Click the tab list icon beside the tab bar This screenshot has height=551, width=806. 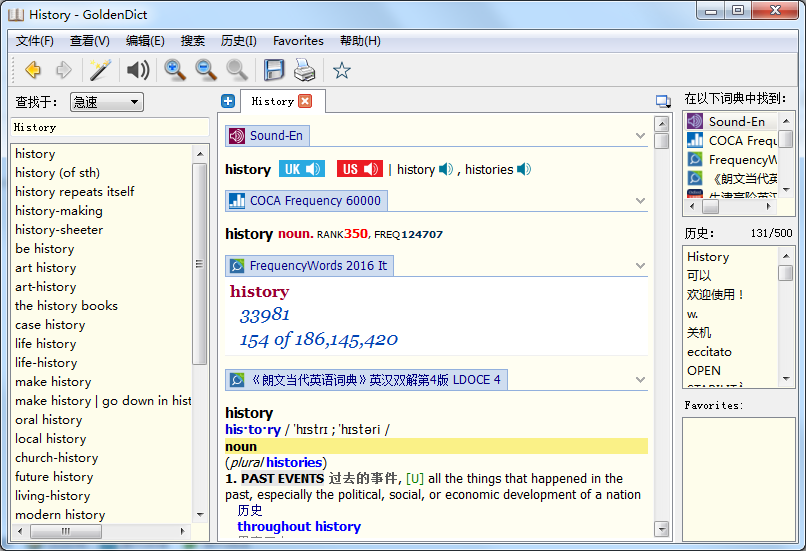tap(663, 101)
